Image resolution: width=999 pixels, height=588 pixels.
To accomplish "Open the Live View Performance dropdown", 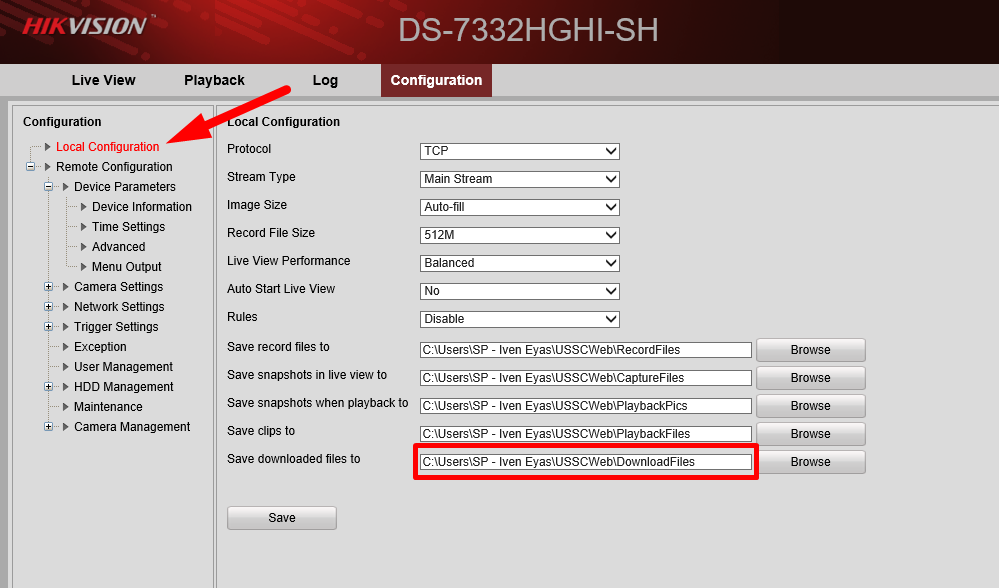I will click(520, 263).
